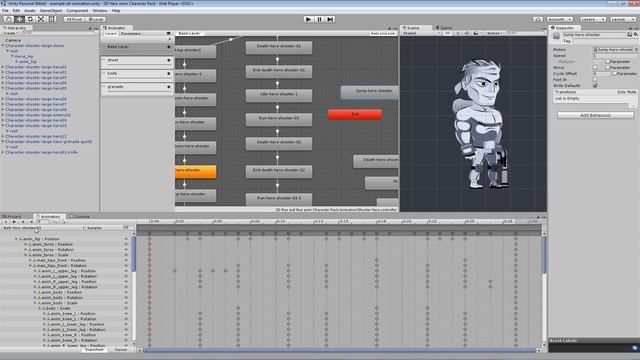Toggle the 2D scene view button
This screenshot has width=640, height=360.
(x=447, y=33)
